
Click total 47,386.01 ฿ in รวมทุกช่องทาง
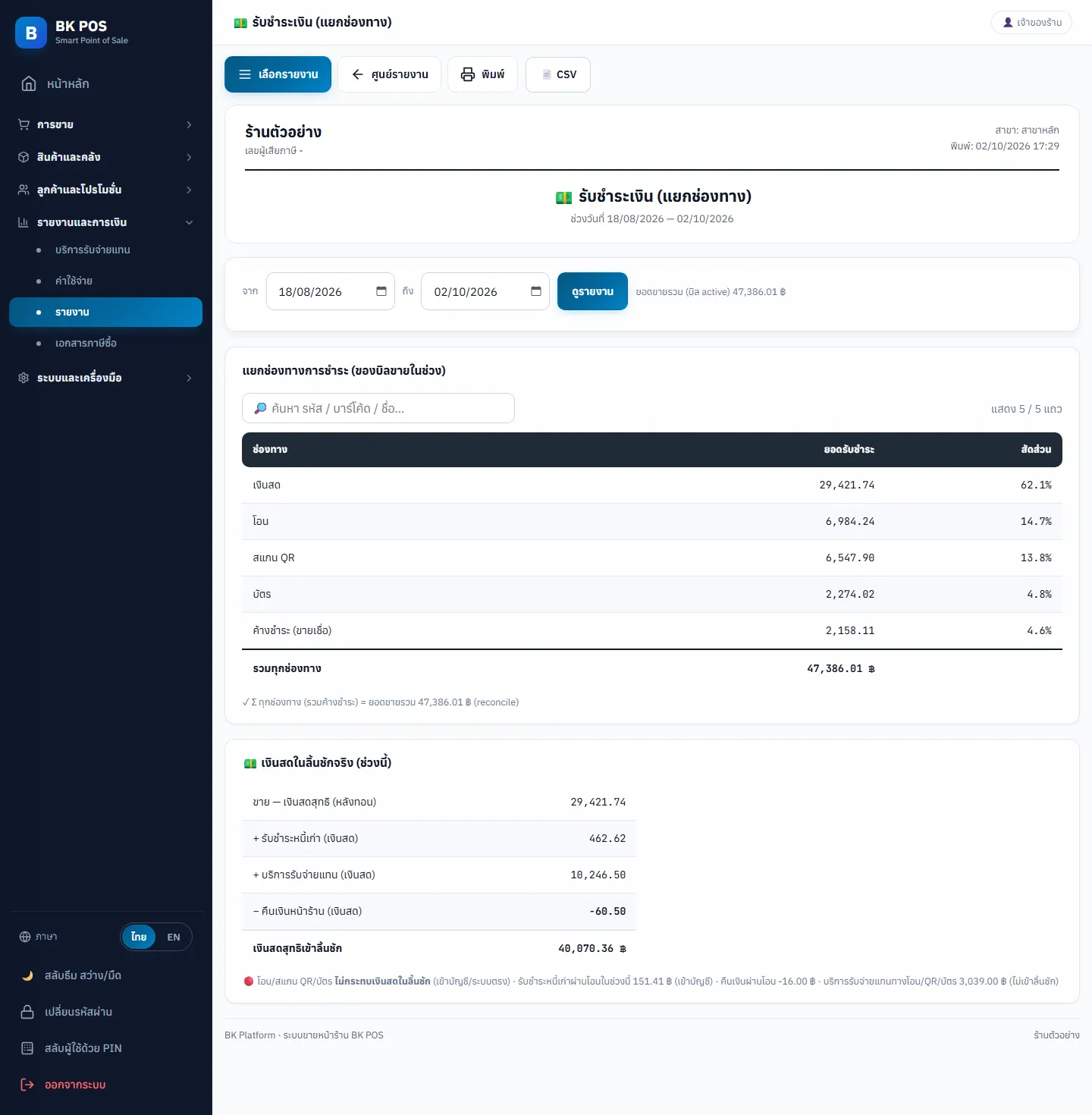pos(841,668)
